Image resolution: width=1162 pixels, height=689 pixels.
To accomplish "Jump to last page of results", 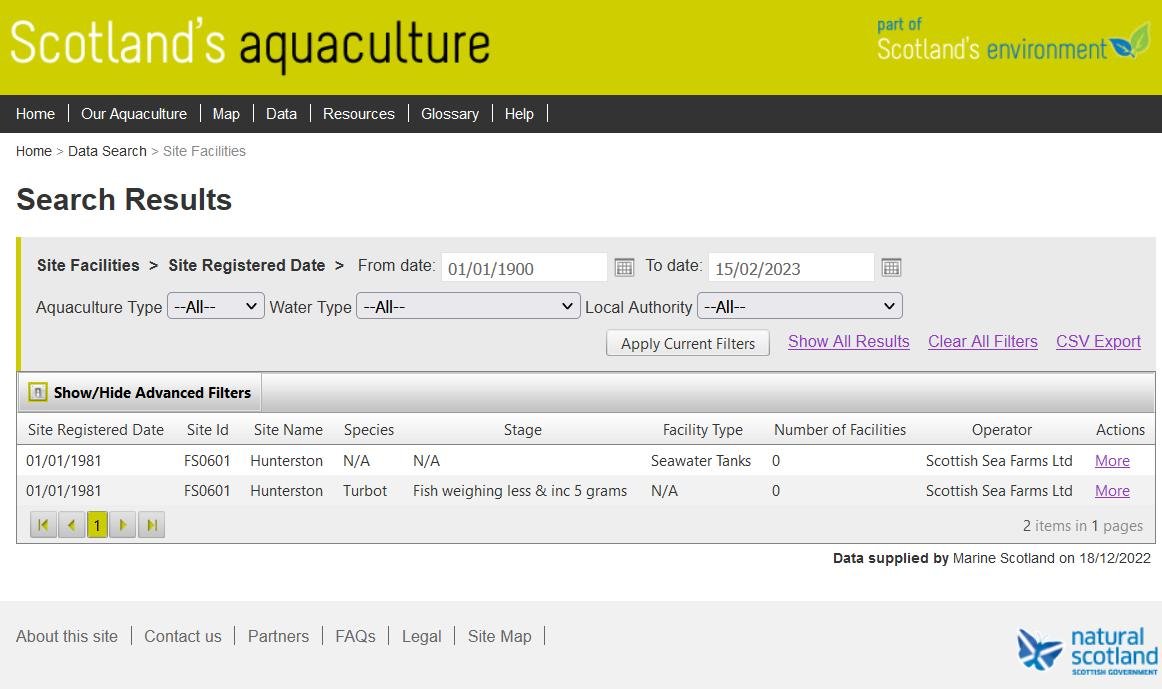I will (x=151, y=525).
